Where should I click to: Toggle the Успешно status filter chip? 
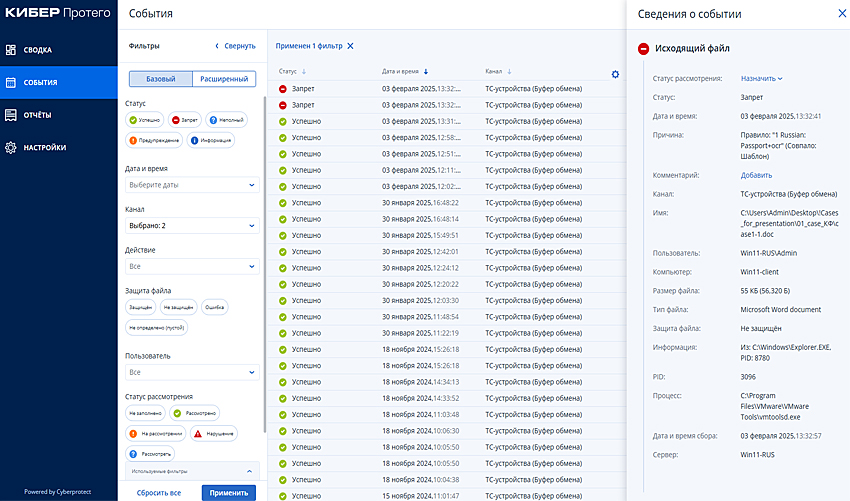(145, 120)
